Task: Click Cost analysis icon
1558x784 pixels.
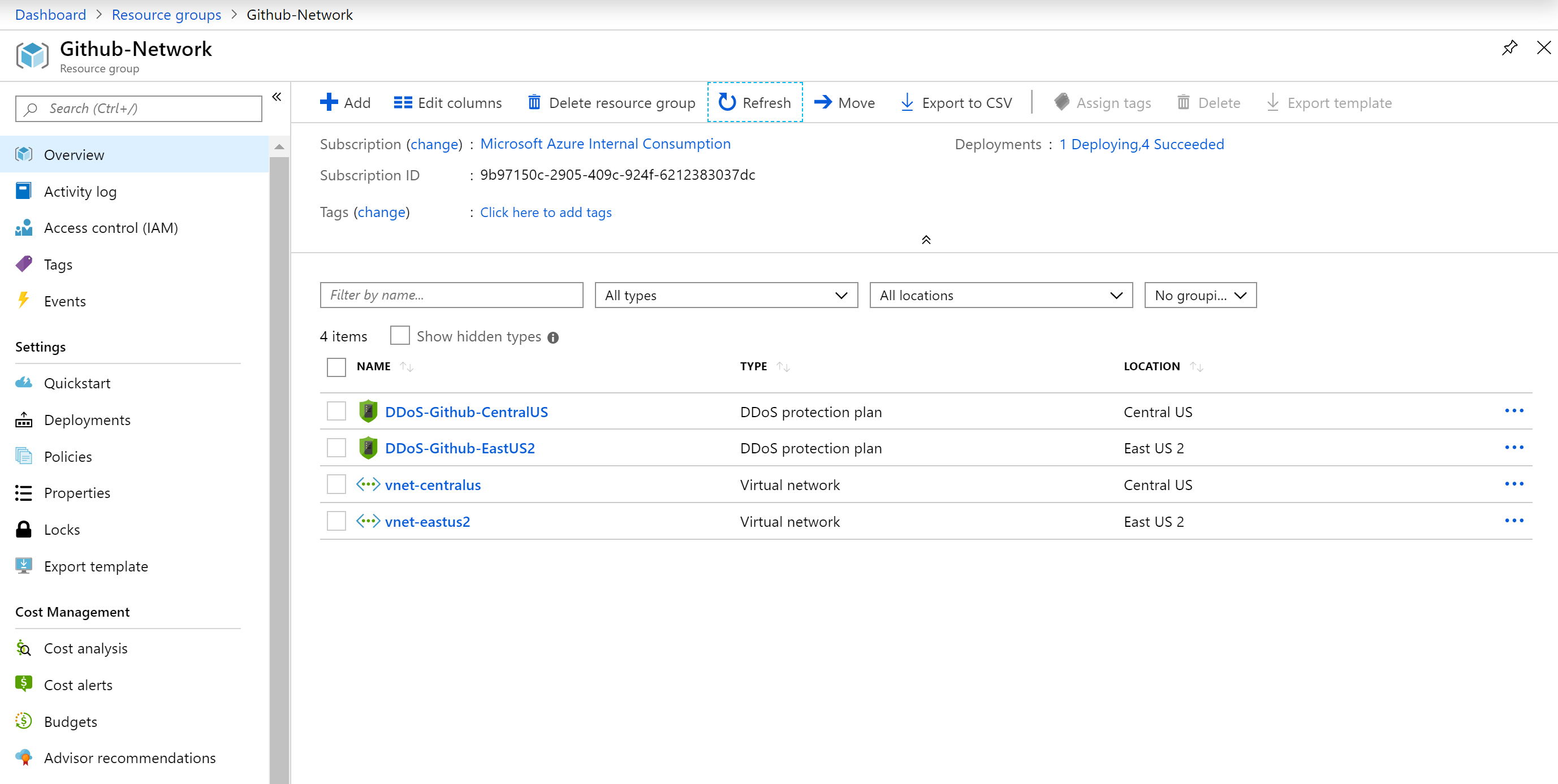Action: coord(24,648)
